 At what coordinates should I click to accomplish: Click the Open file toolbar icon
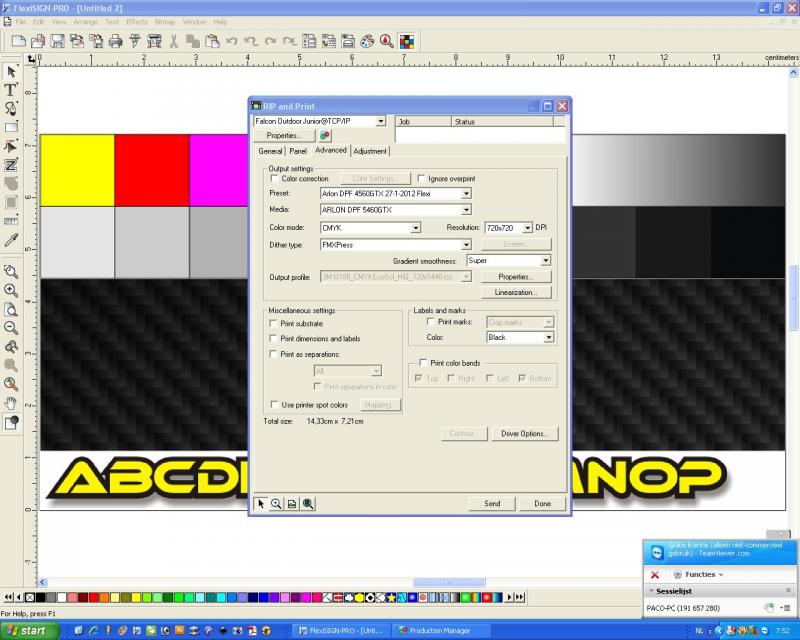[x=38, y=41]
